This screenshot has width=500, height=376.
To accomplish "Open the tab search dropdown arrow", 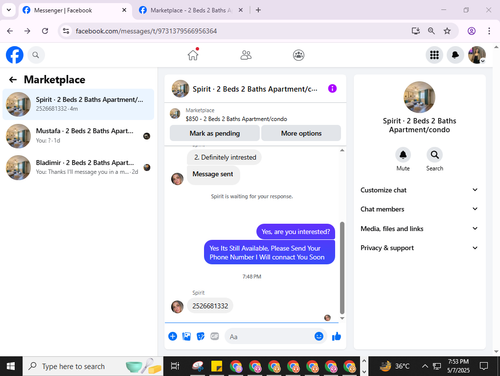I will pos(9,10).
